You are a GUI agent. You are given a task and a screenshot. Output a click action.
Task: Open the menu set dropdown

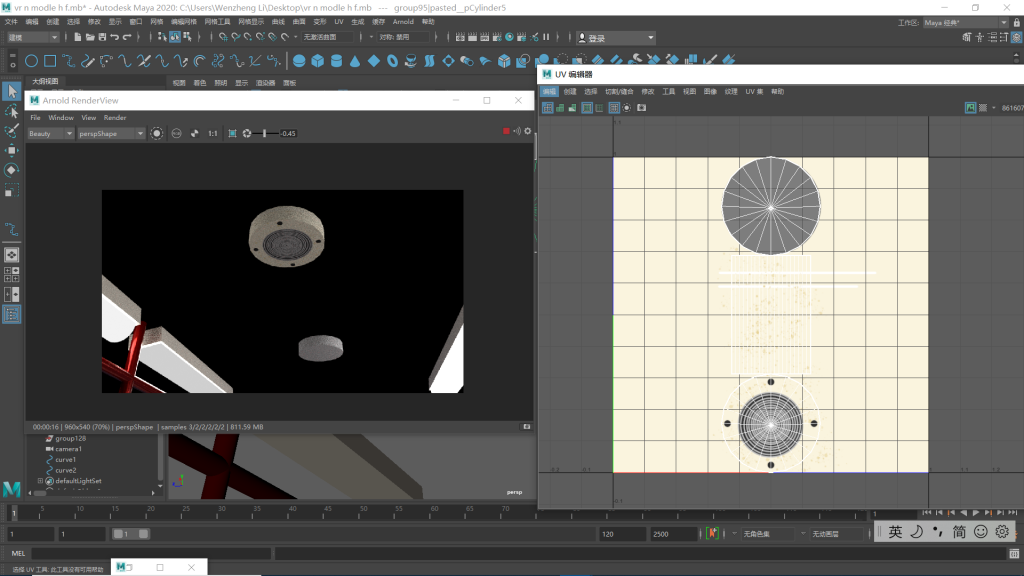33,37
